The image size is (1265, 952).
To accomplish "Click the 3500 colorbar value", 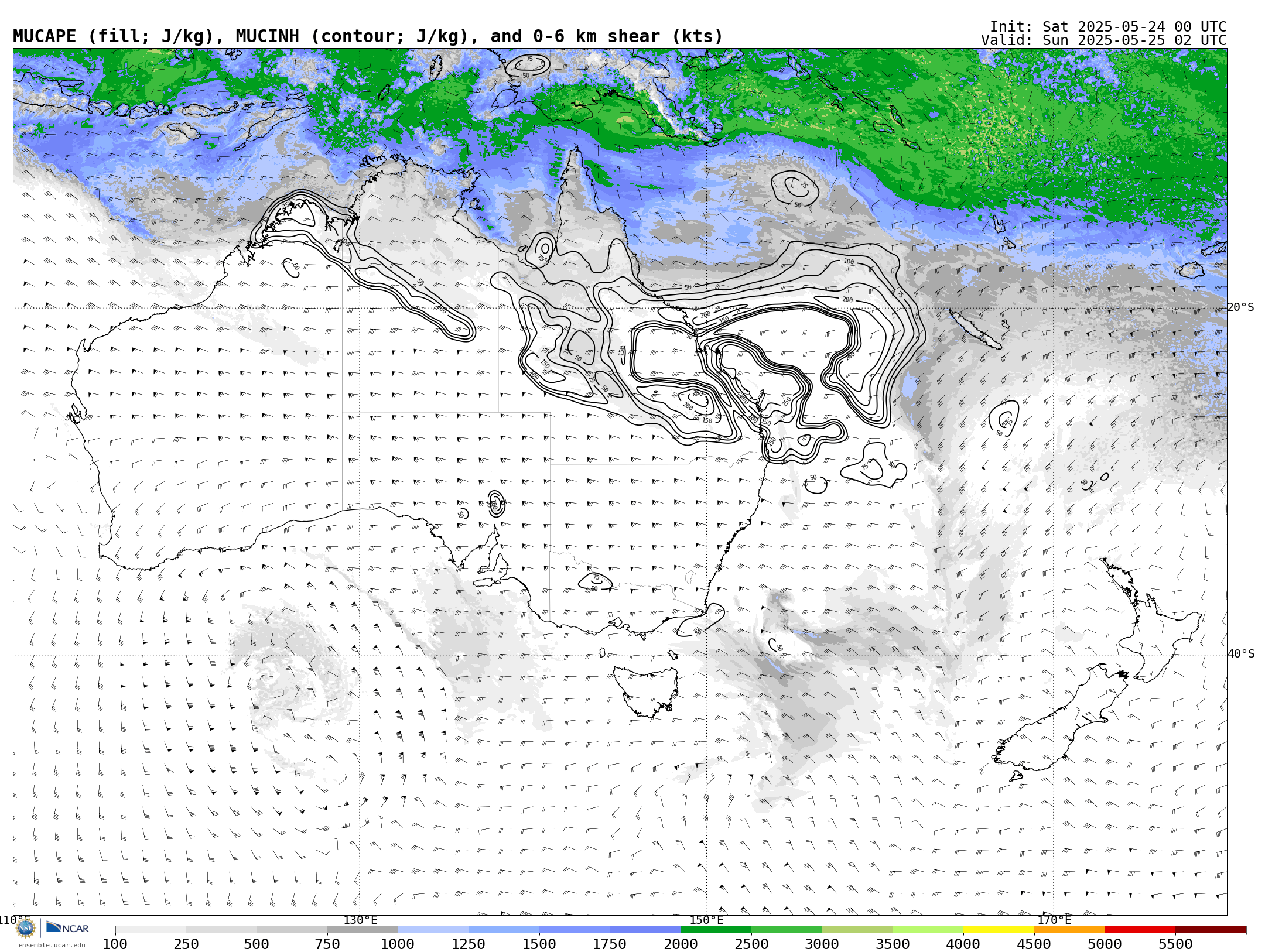I will tap(893, 944).
